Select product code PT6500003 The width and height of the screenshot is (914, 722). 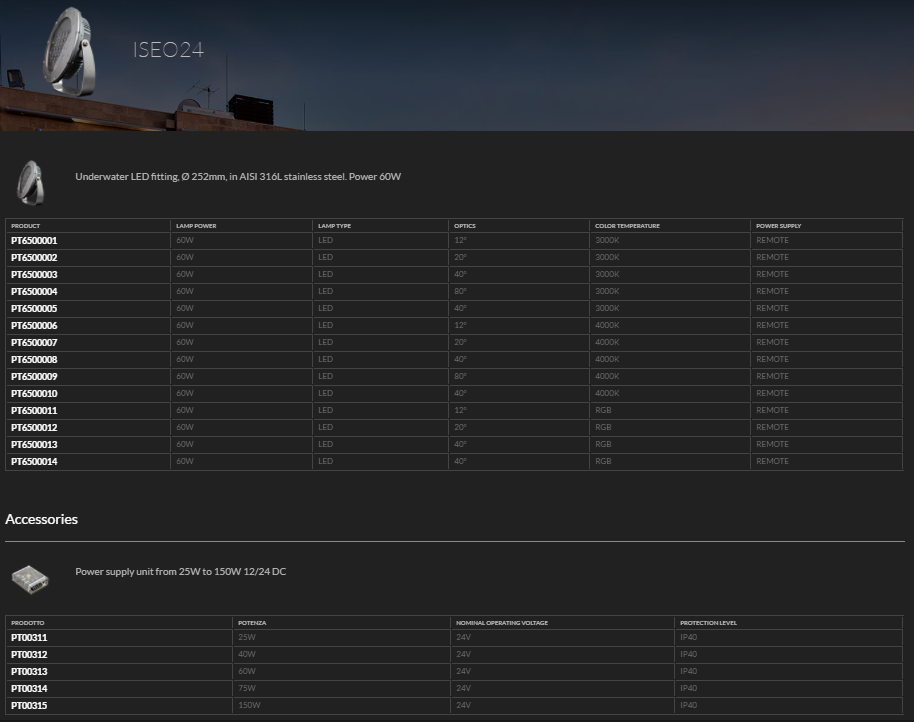pos(34,275)
